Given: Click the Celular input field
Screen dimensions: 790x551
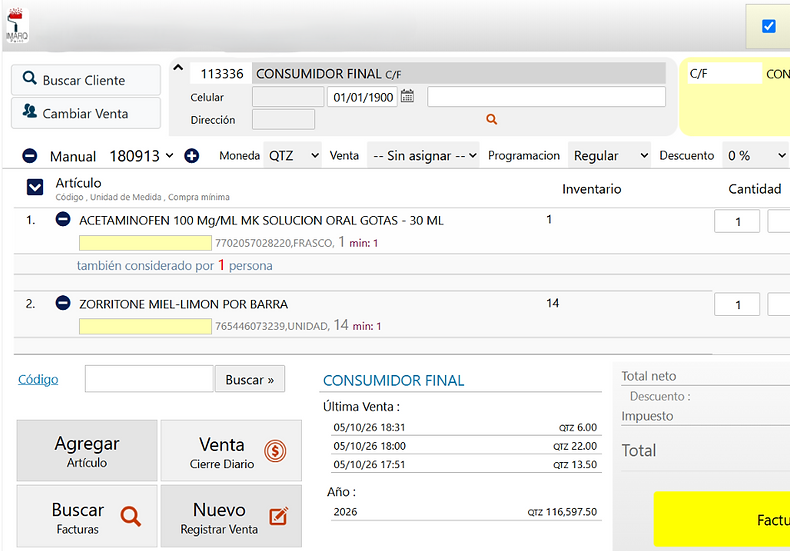Looking at the screenshot, I should [x=288, y=97].
